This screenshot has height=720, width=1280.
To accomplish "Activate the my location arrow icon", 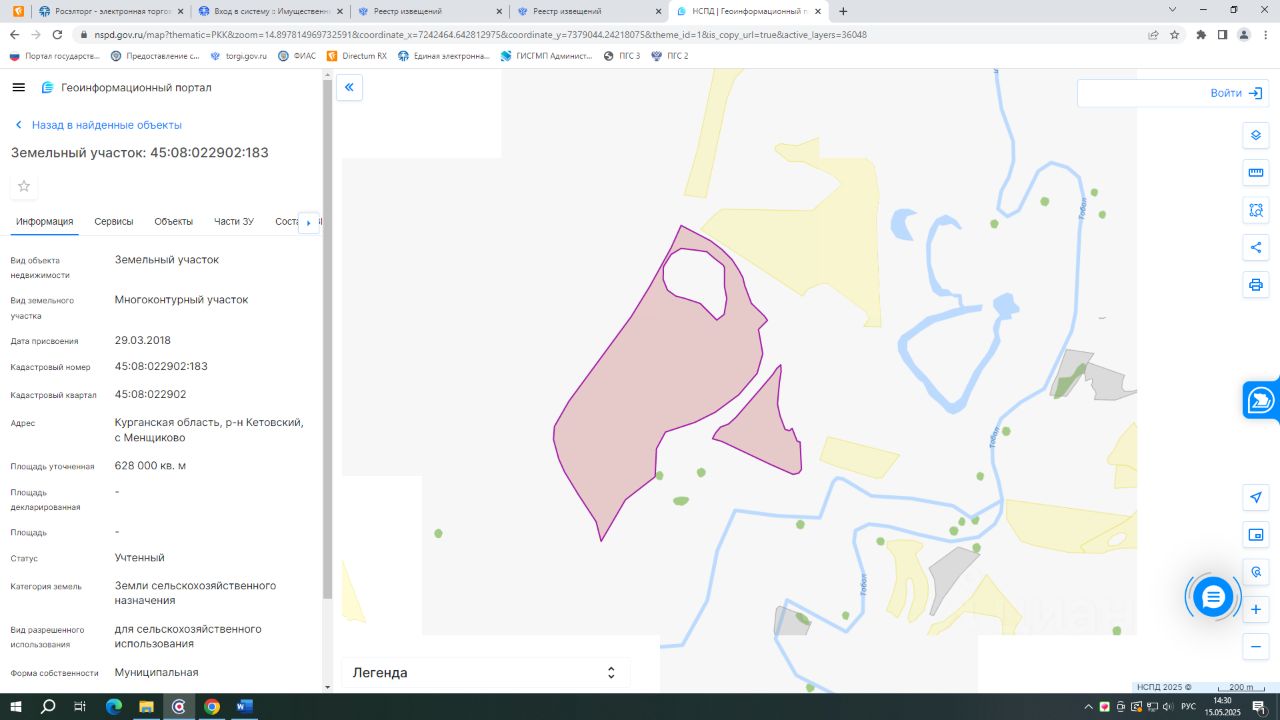I will 1256,498.
